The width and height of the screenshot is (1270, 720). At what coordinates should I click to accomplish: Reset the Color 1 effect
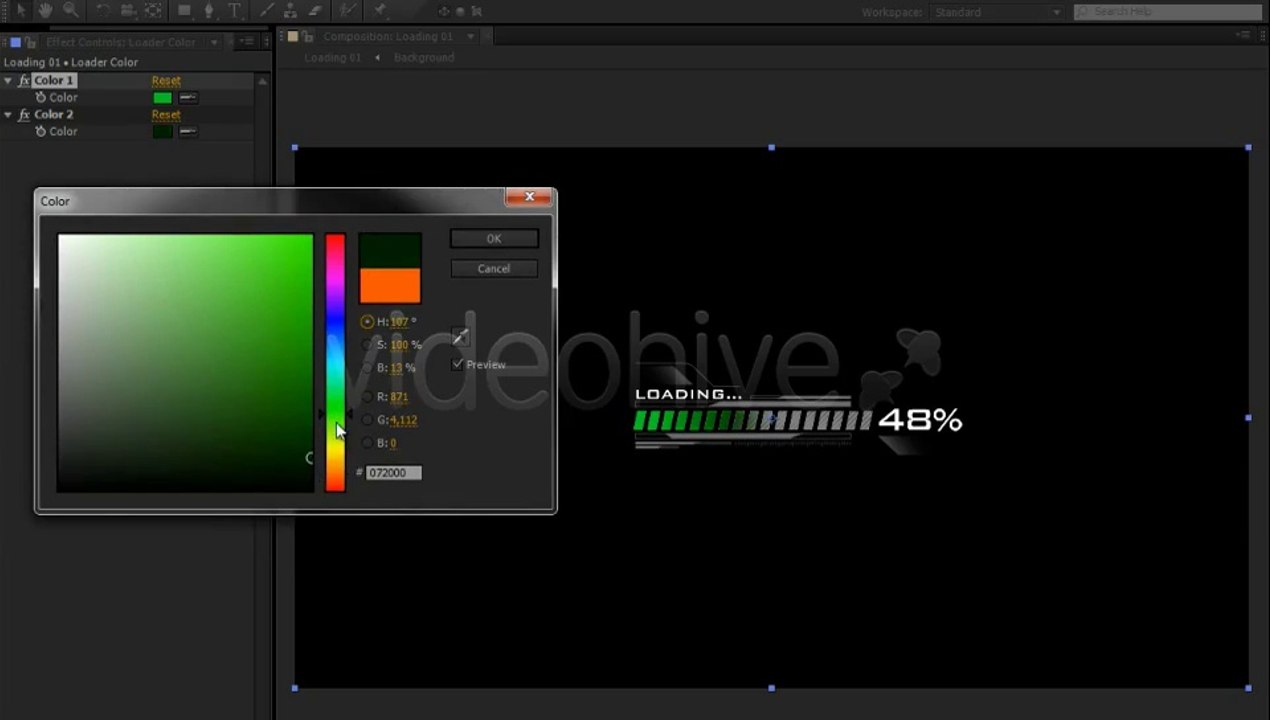pyautogui.click(x=166, y=80)
